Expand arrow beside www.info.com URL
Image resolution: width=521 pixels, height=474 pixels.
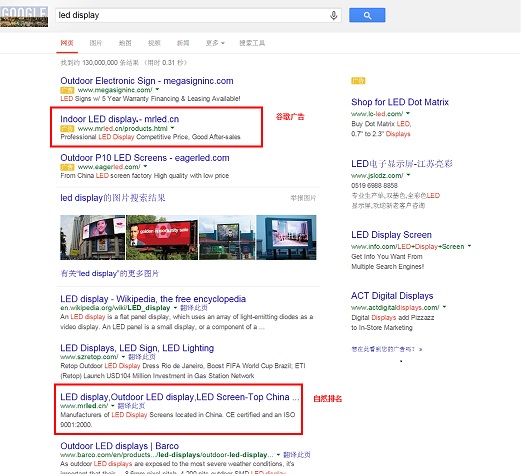click(469, 246)
